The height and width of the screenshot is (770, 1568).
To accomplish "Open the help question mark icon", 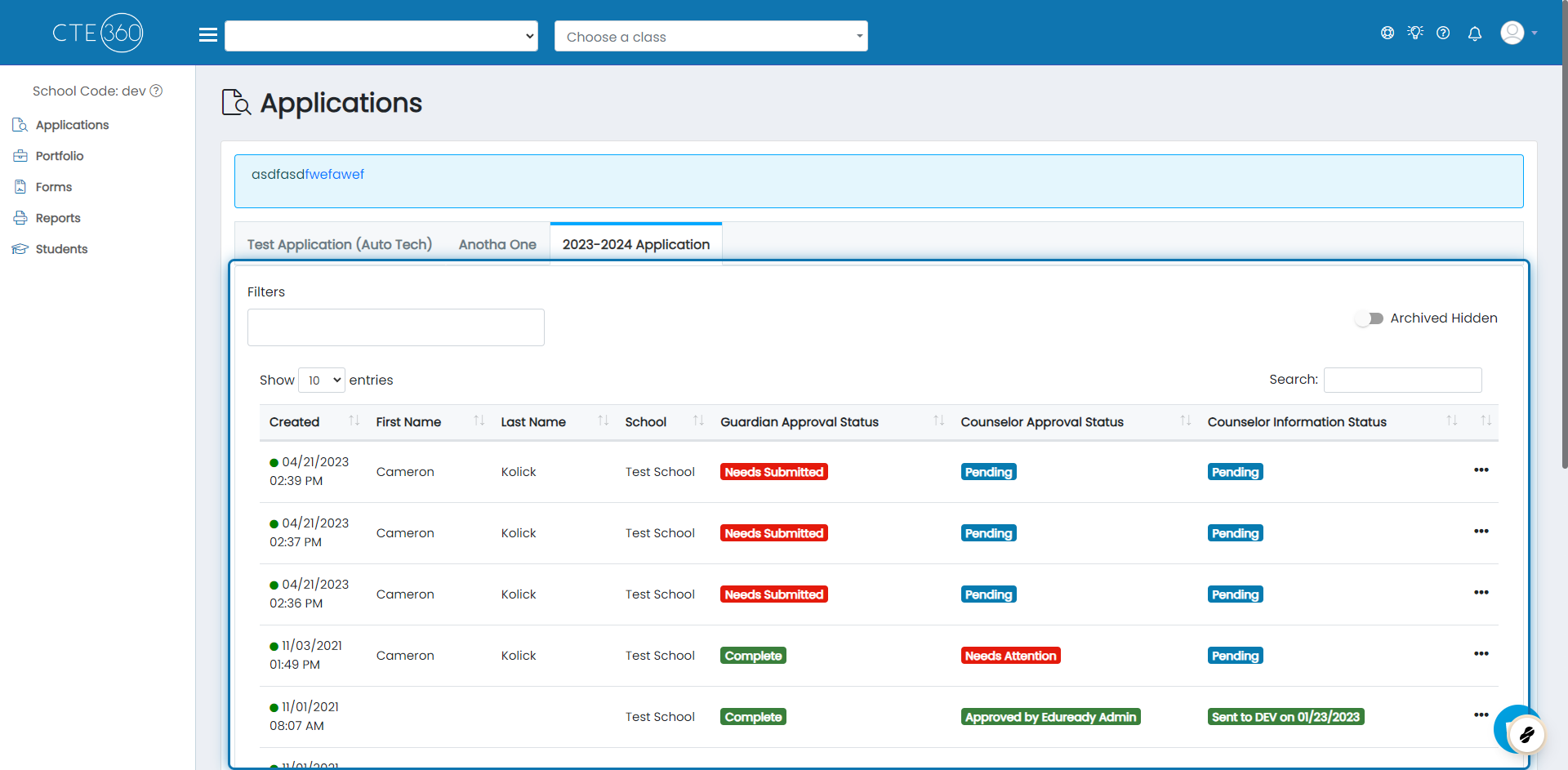I will tap(1443, 33).
